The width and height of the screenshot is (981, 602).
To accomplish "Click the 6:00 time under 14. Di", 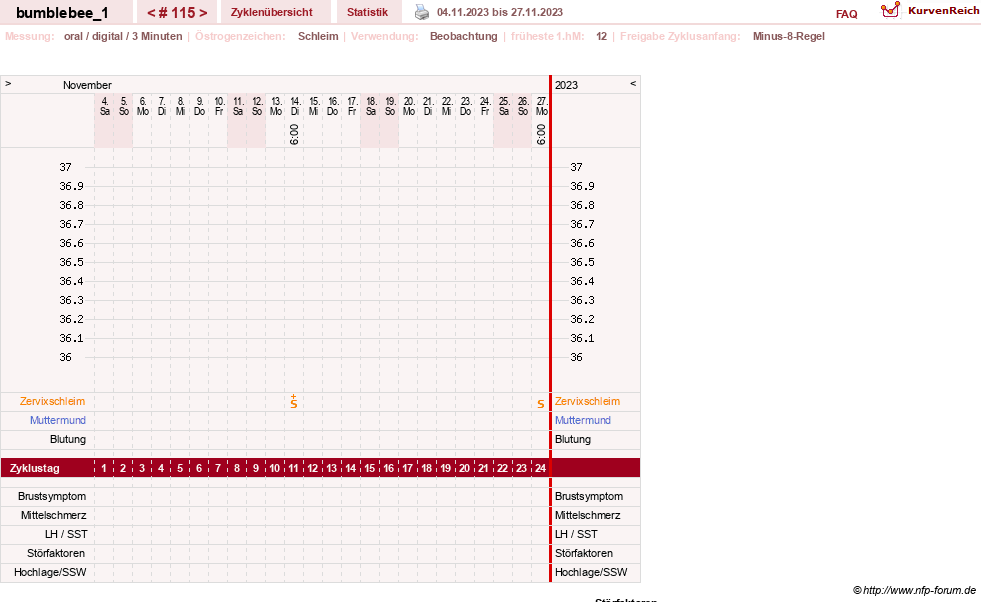I will coord(294,135).
